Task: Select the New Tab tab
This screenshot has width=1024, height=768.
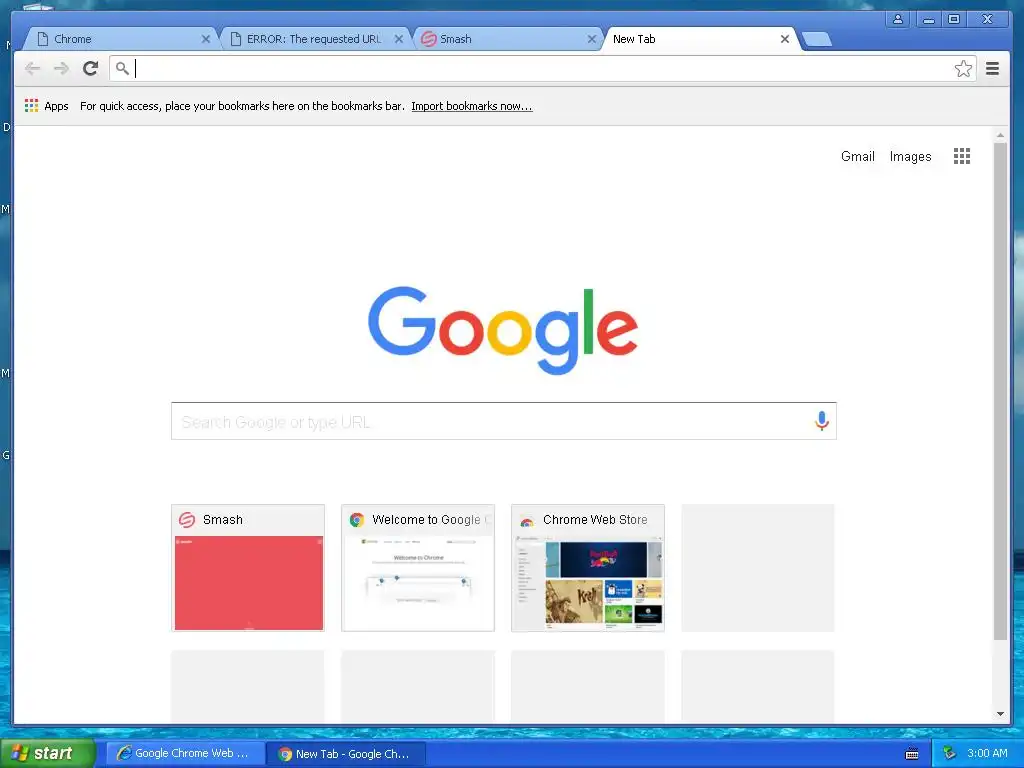Action: pos(700,39)
